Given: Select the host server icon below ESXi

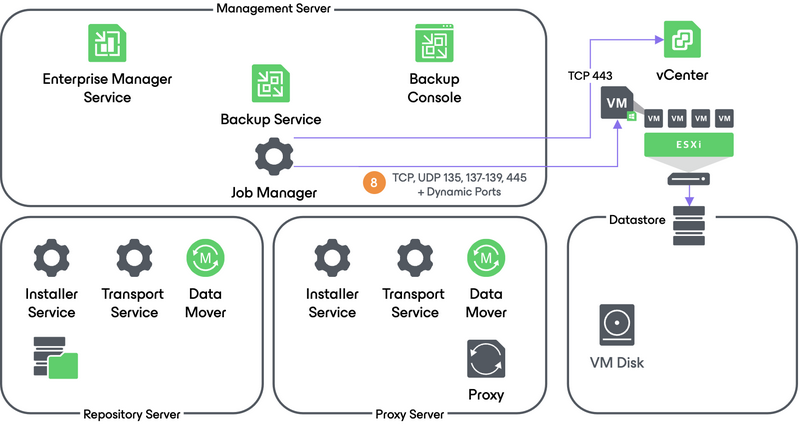Looking at the screenshot, I should point(688,179).
